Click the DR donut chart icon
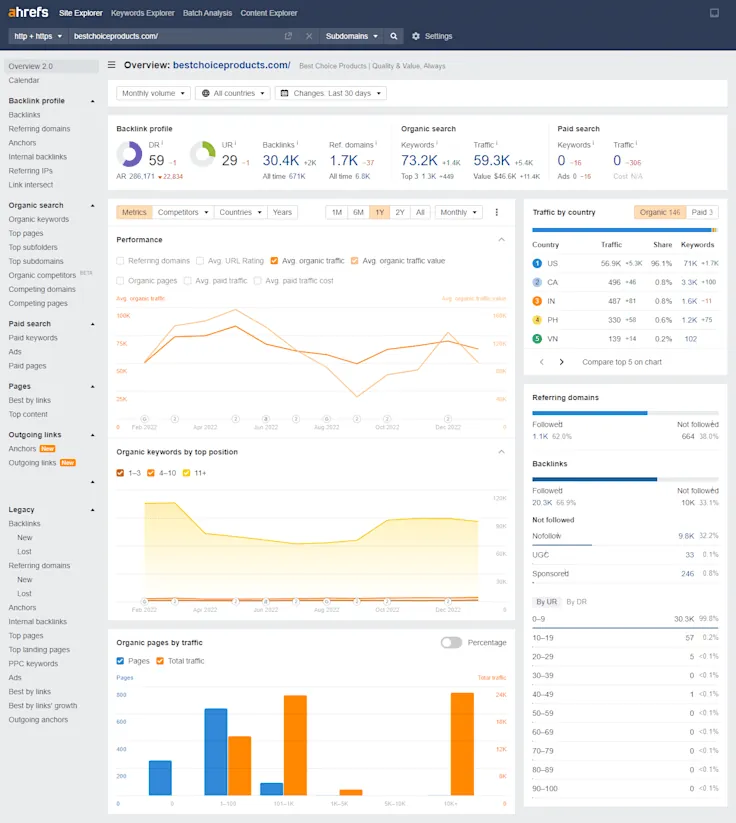736x823 pixels. [129, 154]
